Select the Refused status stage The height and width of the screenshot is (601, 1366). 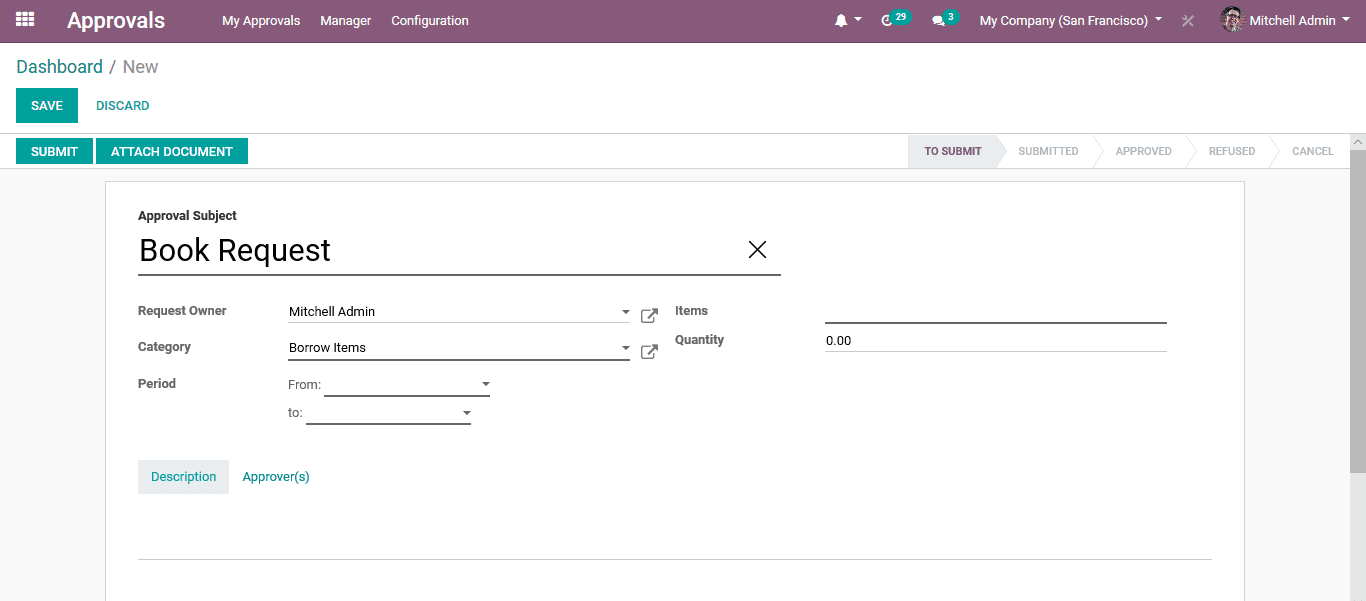click(1232, 151)
